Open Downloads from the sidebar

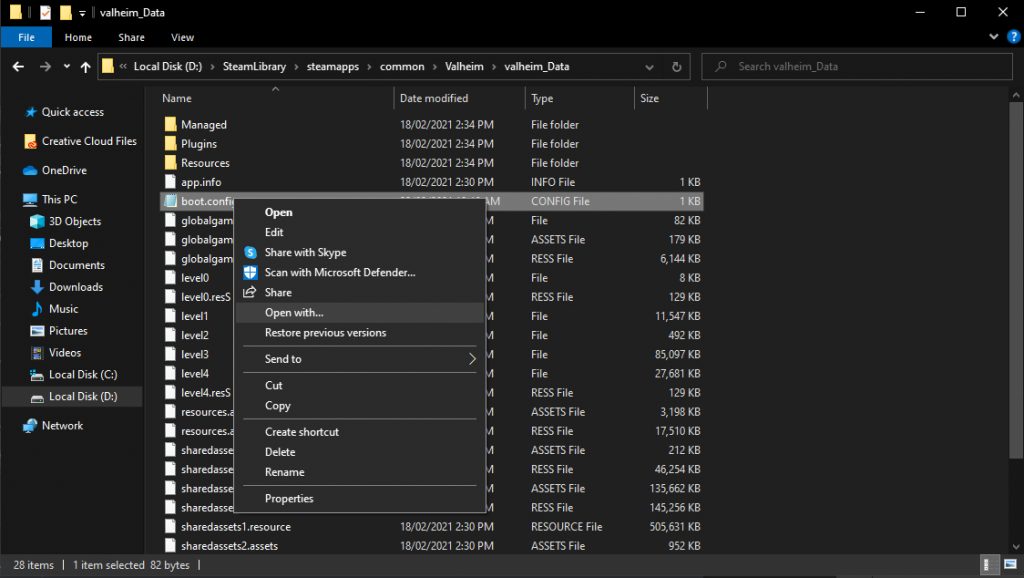click(75, 287)
